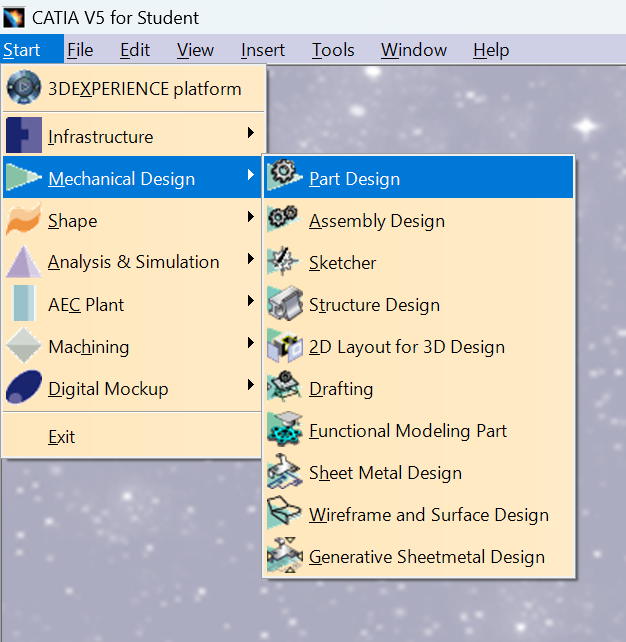Click the 3DEXPERIENCE platform compass icon
This screenshot has width=626, height=642.
pyautogui.click(x=24, y=87)
